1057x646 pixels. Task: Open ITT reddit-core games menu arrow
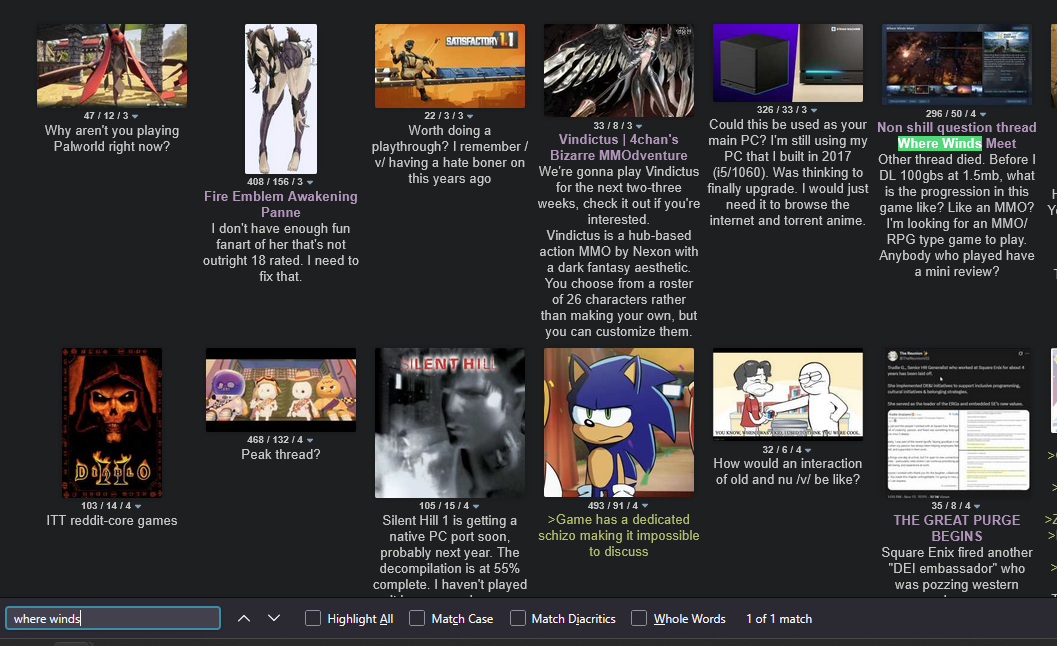tap(138, 506)
